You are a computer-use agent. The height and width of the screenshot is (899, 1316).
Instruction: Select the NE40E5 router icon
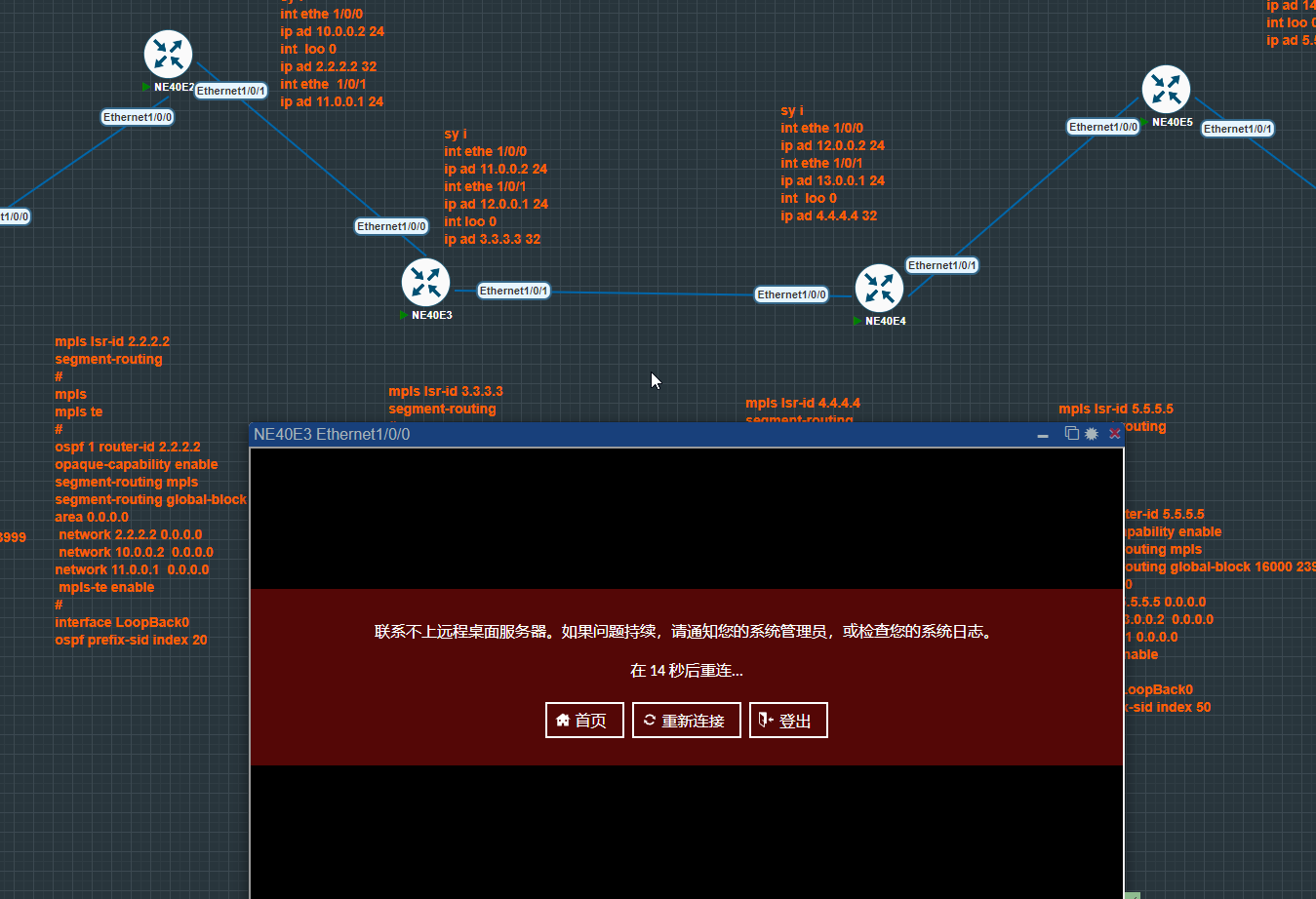[1166, 90]
